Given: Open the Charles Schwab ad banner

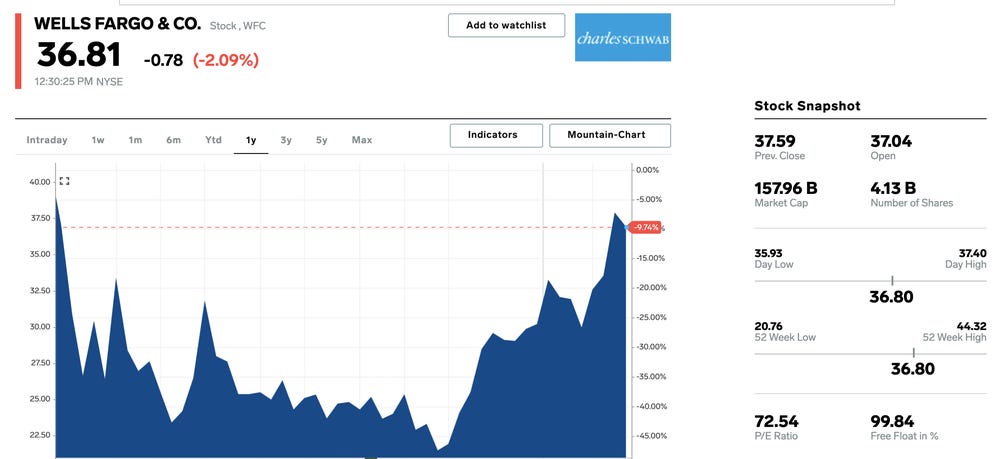Looking at the screenshot, I should click(622, 38).
